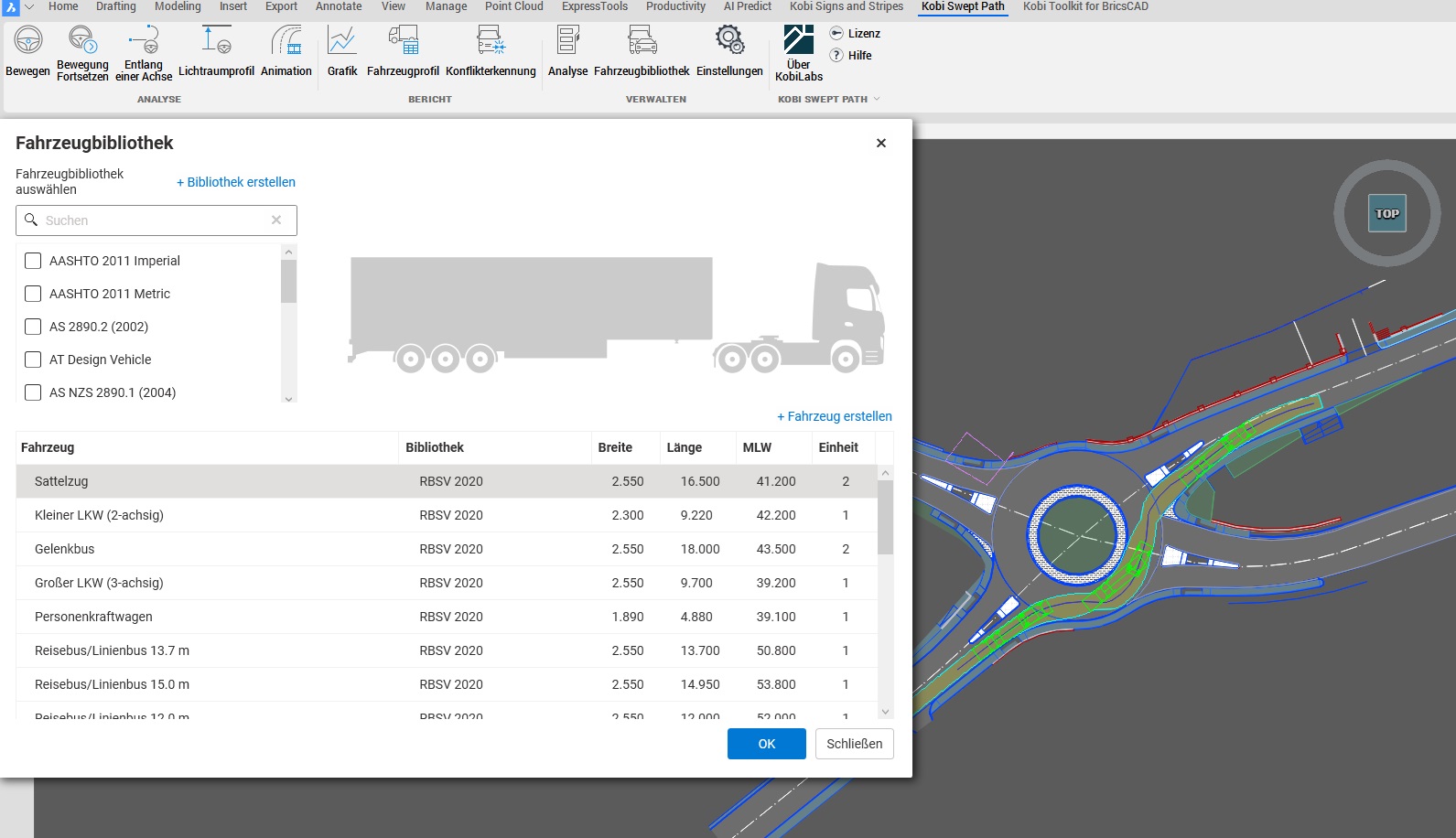1456x838 pixels.
Task: Click the search magnifier icon
Action: (31, 220)
